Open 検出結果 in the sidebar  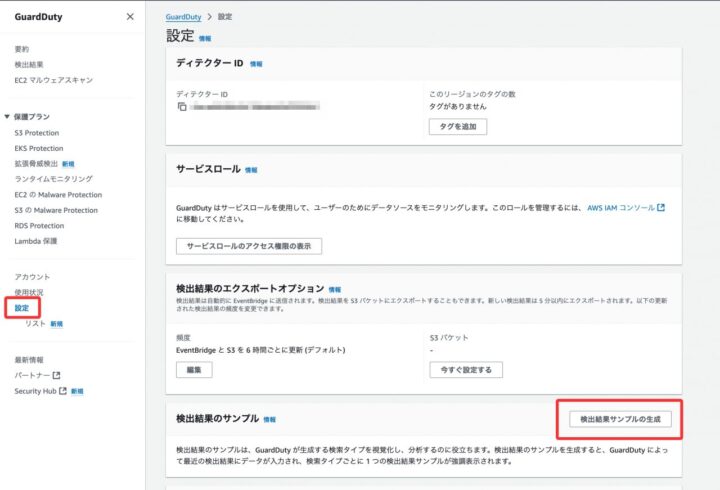29,64
